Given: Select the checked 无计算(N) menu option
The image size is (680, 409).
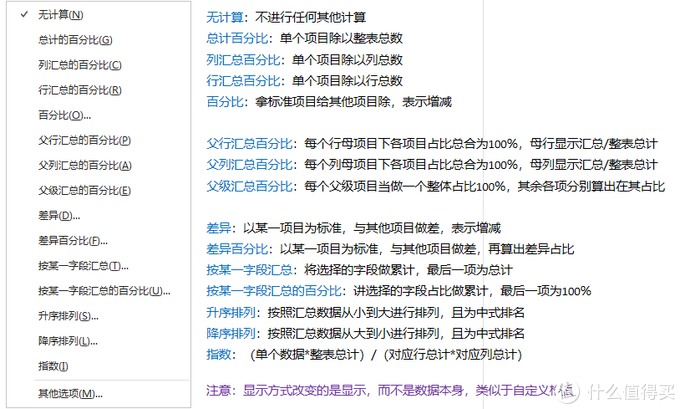Looking at the screenshot, I should click(x=61, y=15).
